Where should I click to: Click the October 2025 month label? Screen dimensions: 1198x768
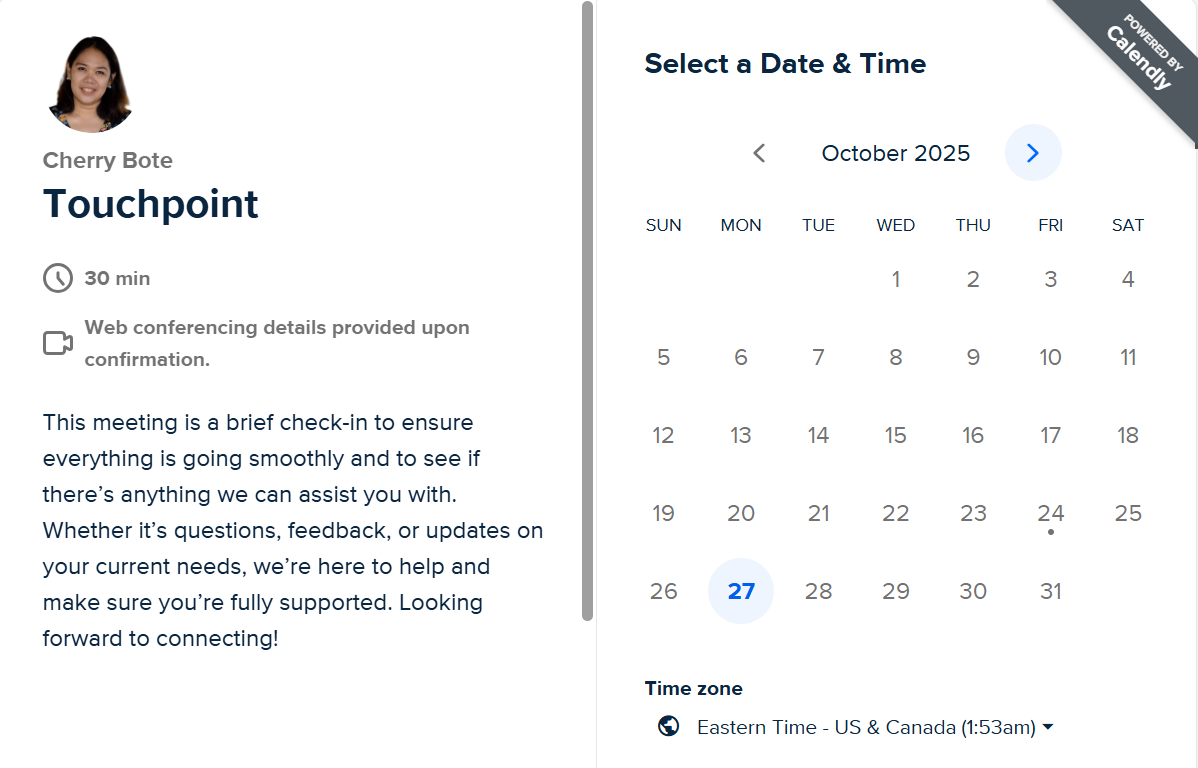[x=896, y=153]
